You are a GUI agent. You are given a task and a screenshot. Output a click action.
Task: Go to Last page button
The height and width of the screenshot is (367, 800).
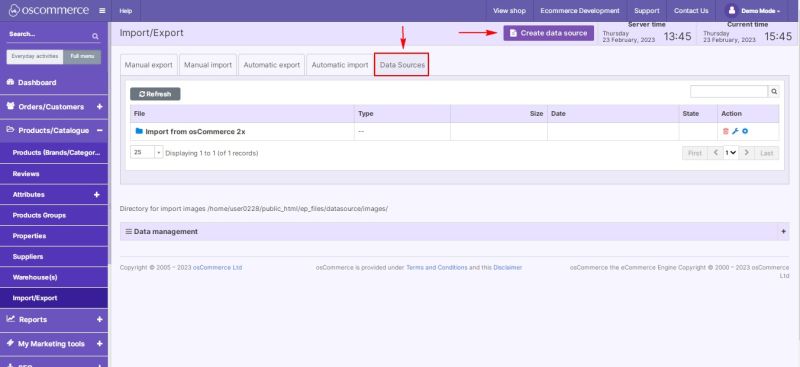tap(767, 153)
